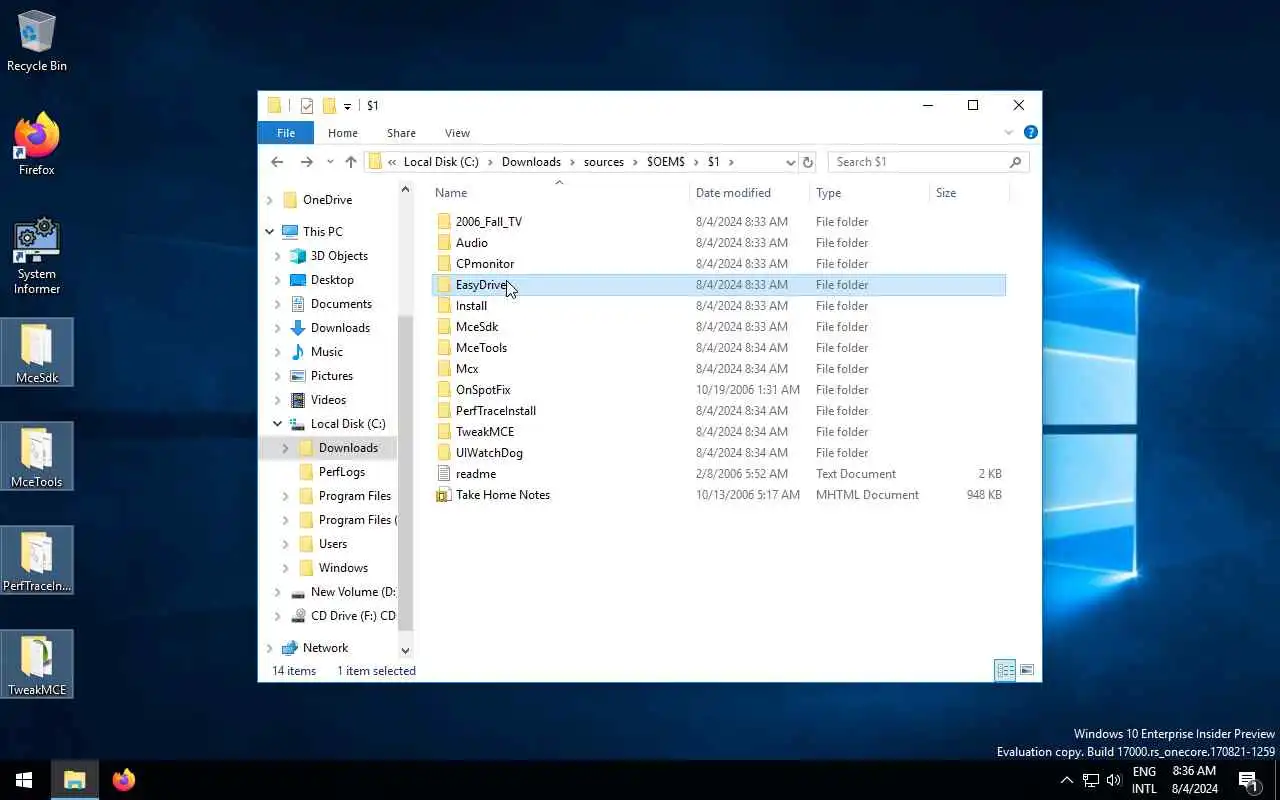Sort by the Size column header
This screenshot has width=1280, height=800.
click(x=969, y=193)
